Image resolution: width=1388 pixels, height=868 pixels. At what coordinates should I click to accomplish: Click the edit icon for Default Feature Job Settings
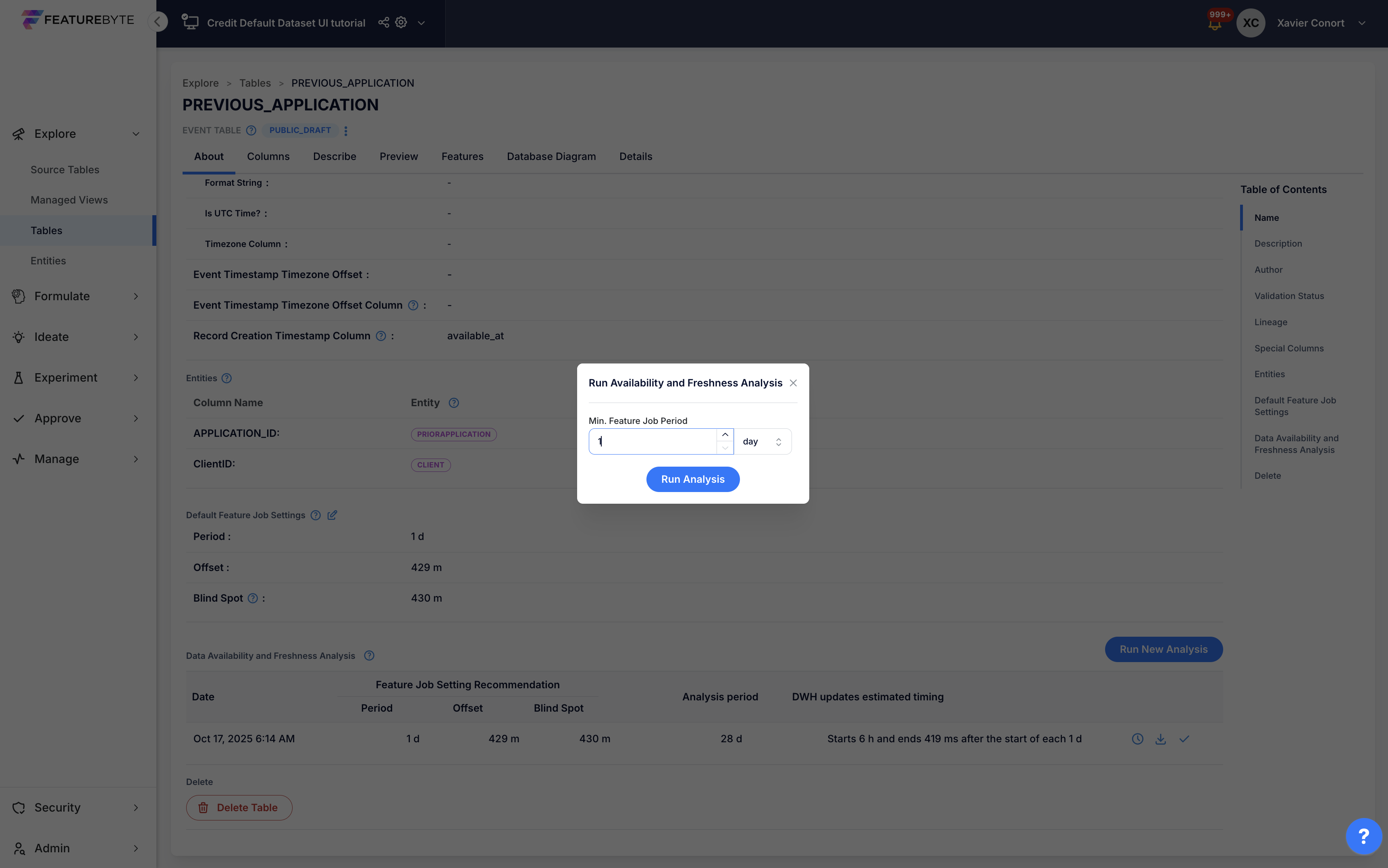[x=332, y=515]
